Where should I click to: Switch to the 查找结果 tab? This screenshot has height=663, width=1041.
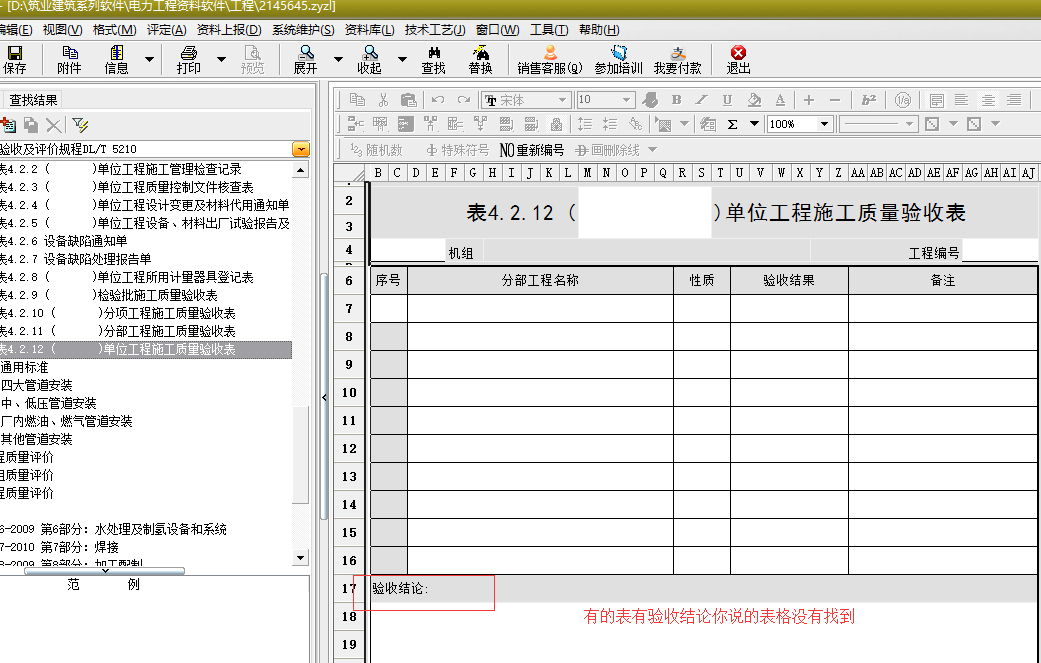point(33,99)
